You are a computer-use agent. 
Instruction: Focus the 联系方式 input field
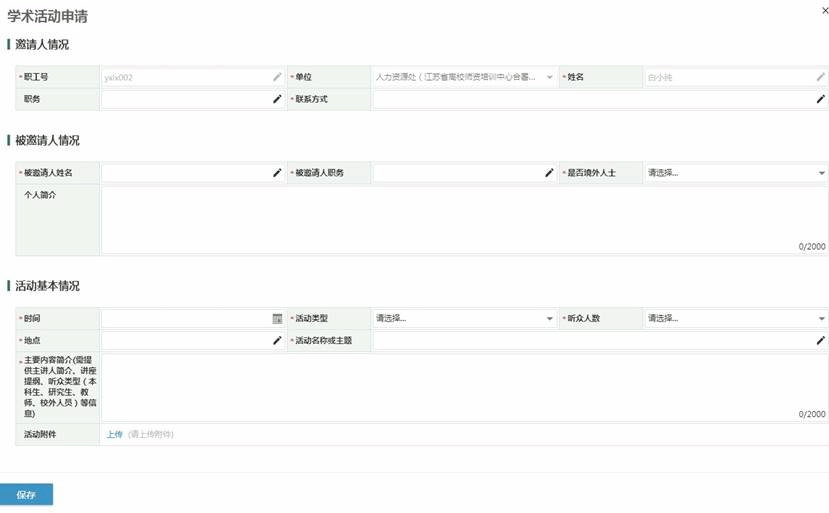(x=590, y=99)
